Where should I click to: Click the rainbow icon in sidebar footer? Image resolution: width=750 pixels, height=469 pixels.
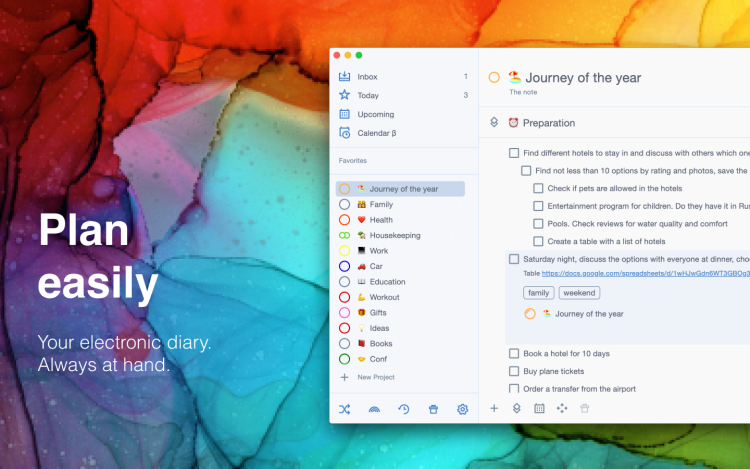374,409
